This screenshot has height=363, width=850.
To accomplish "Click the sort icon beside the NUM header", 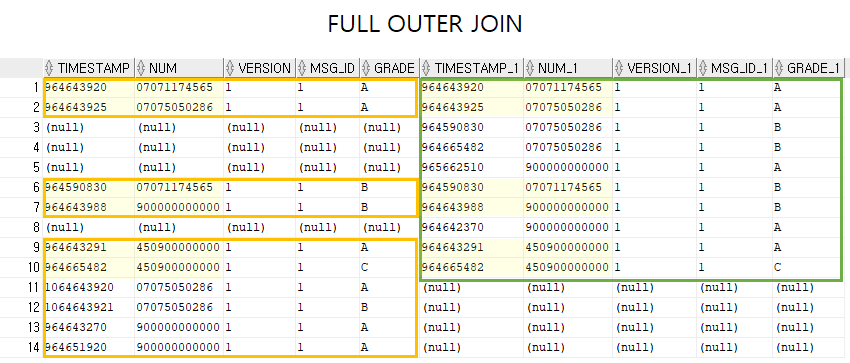I will tap(141, 68).
